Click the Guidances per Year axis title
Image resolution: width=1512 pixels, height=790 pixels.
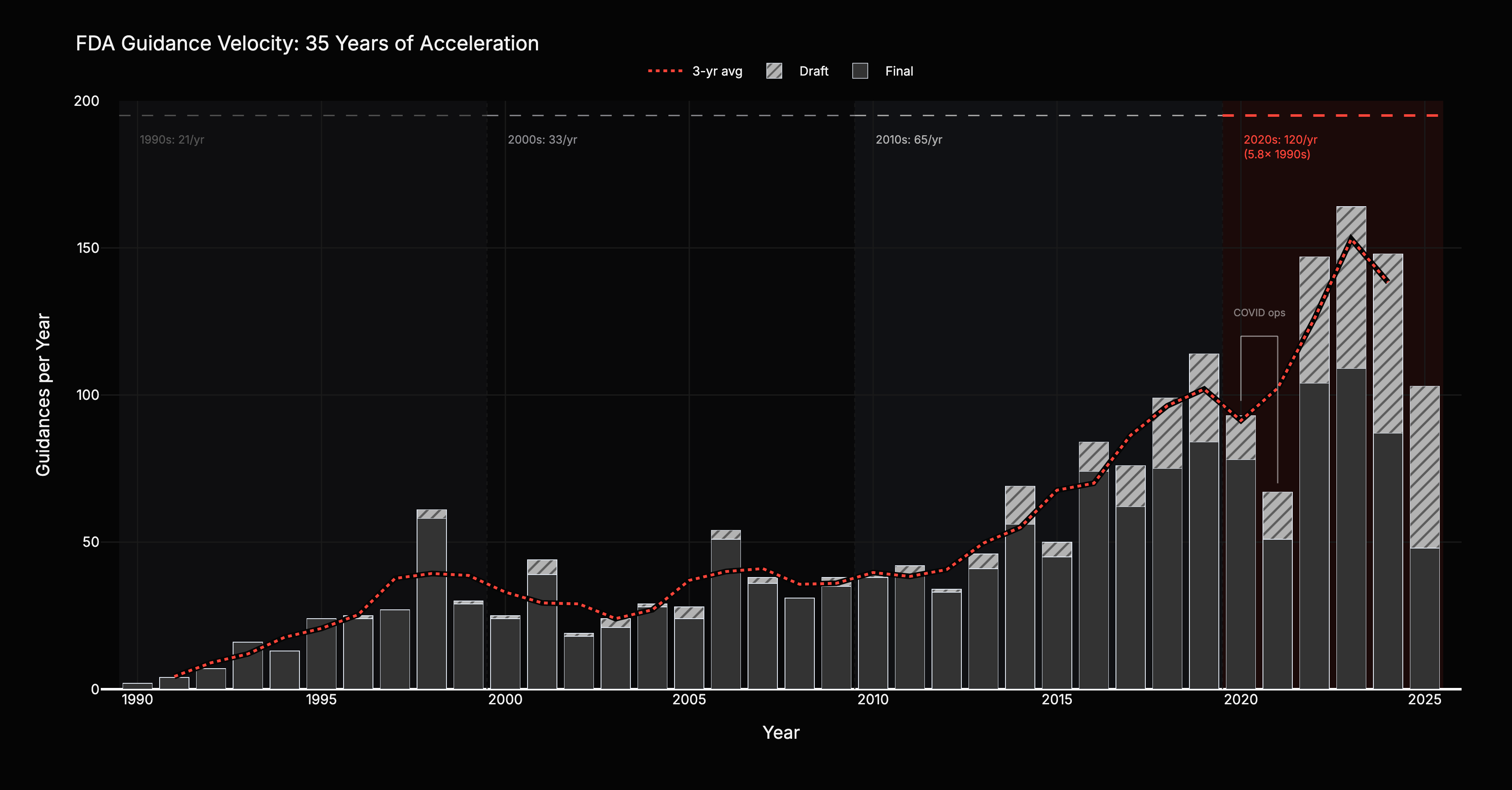[x=43, y=394]
